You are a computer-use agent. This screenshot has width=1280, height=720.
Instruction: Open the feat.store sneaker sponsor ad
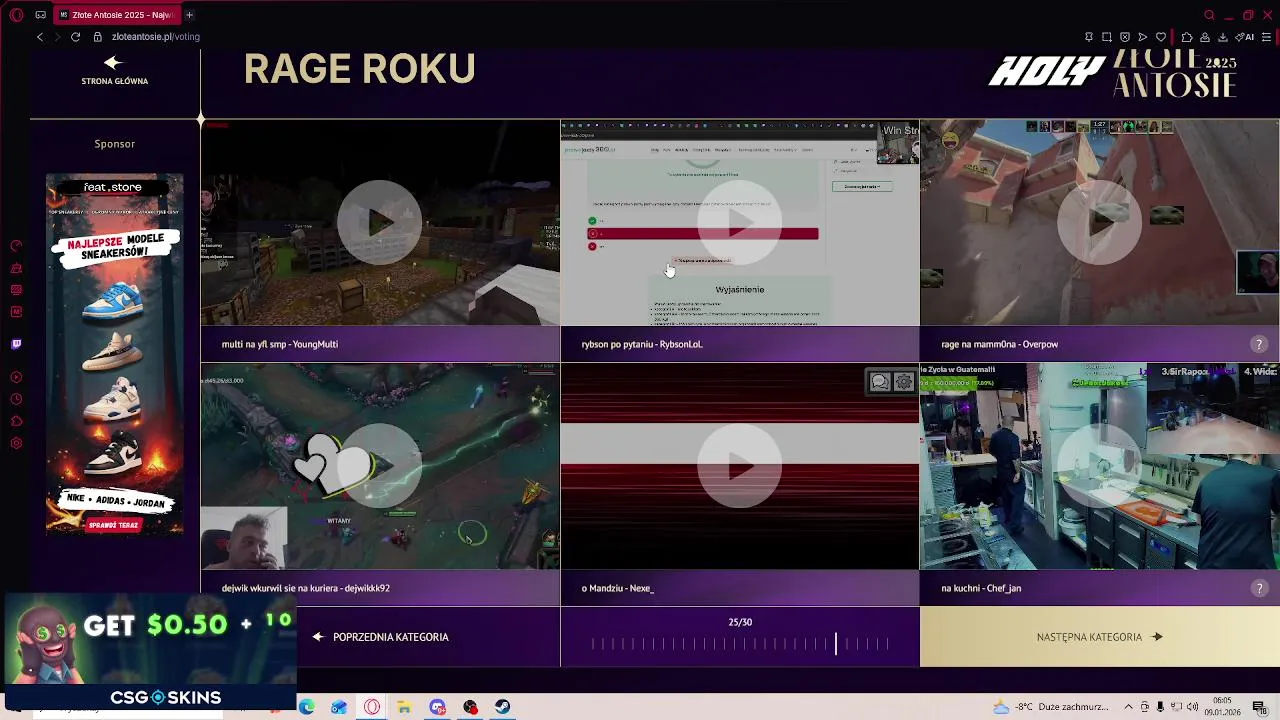coord(114,355)
